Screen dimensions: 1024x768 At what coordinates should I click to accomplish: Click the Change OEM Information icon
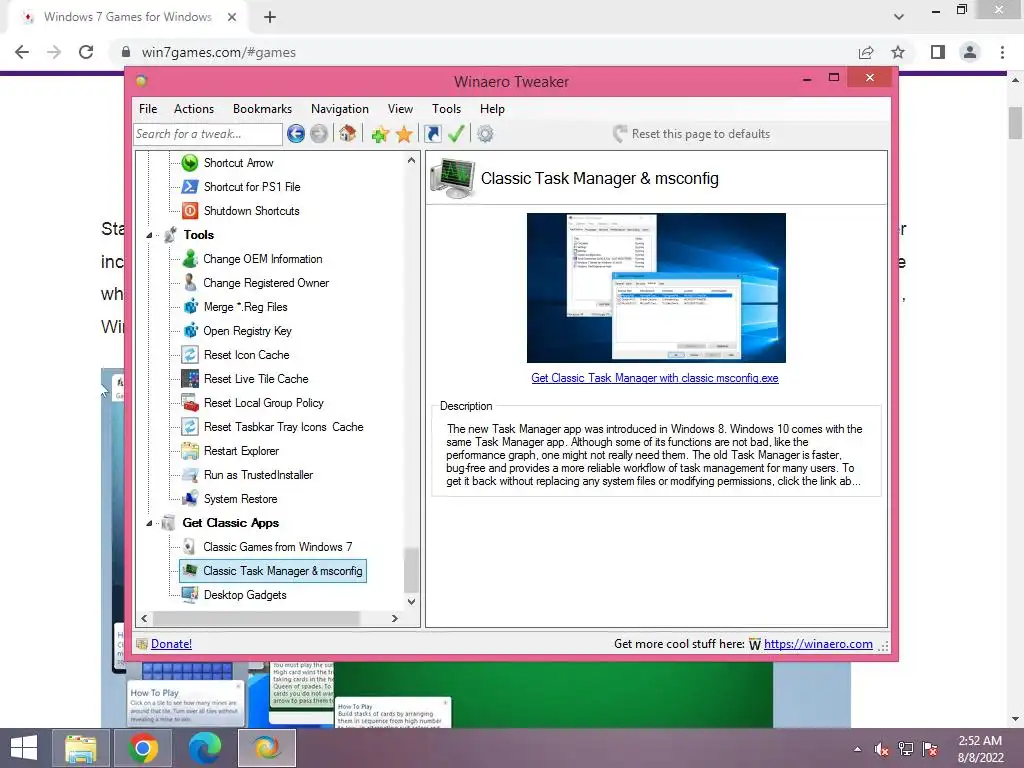pos(189,259)
